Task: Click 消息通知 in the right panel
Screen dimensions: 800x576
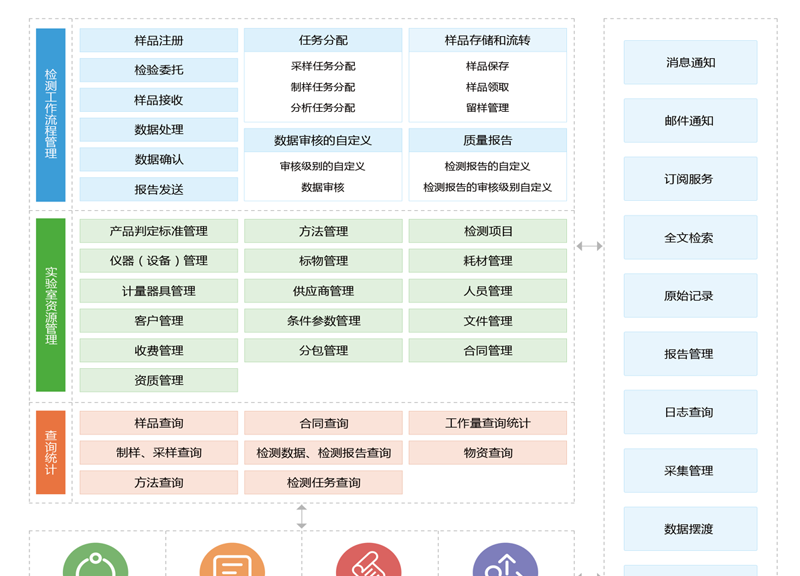Action: (690, 62)
